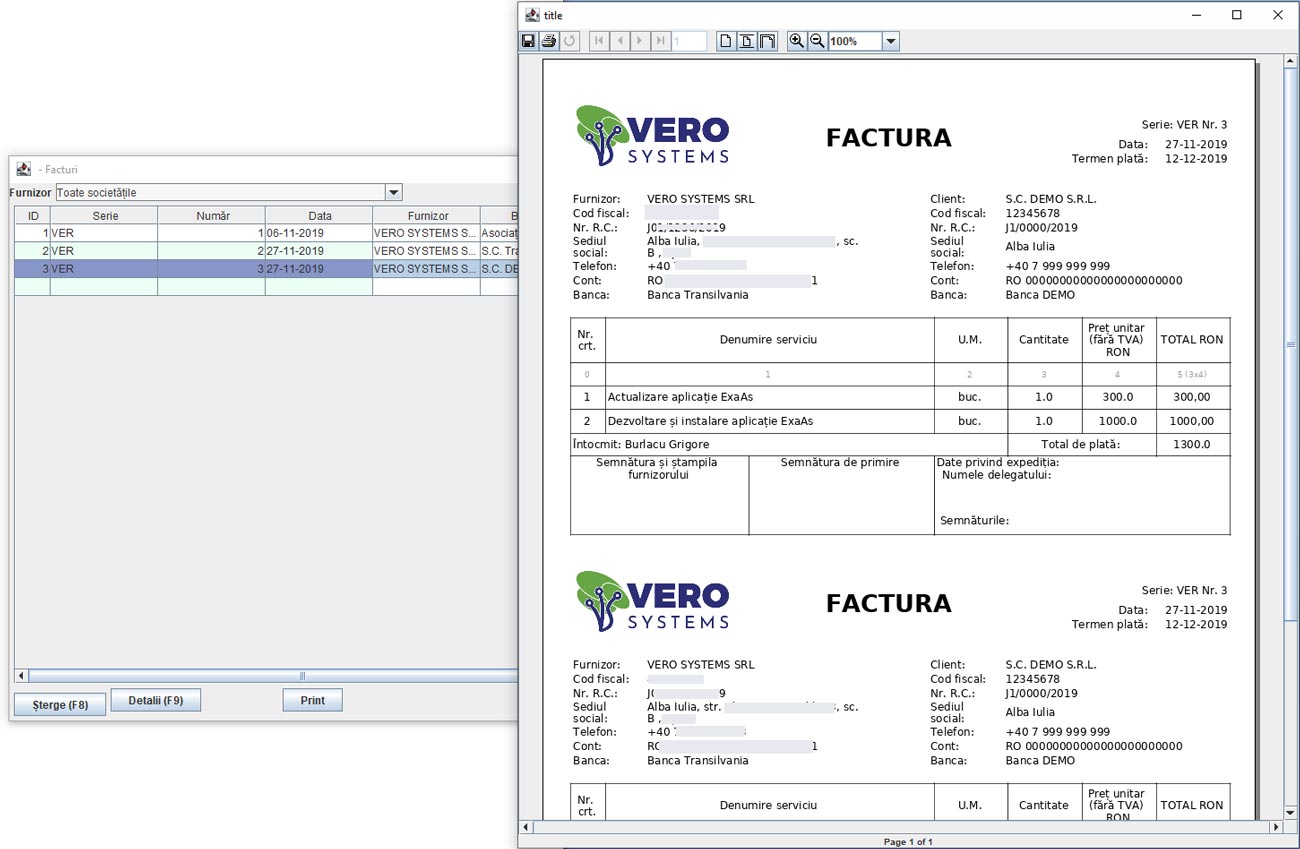
Task: Click the top FACTURA heading
Action: click(888, 138)
